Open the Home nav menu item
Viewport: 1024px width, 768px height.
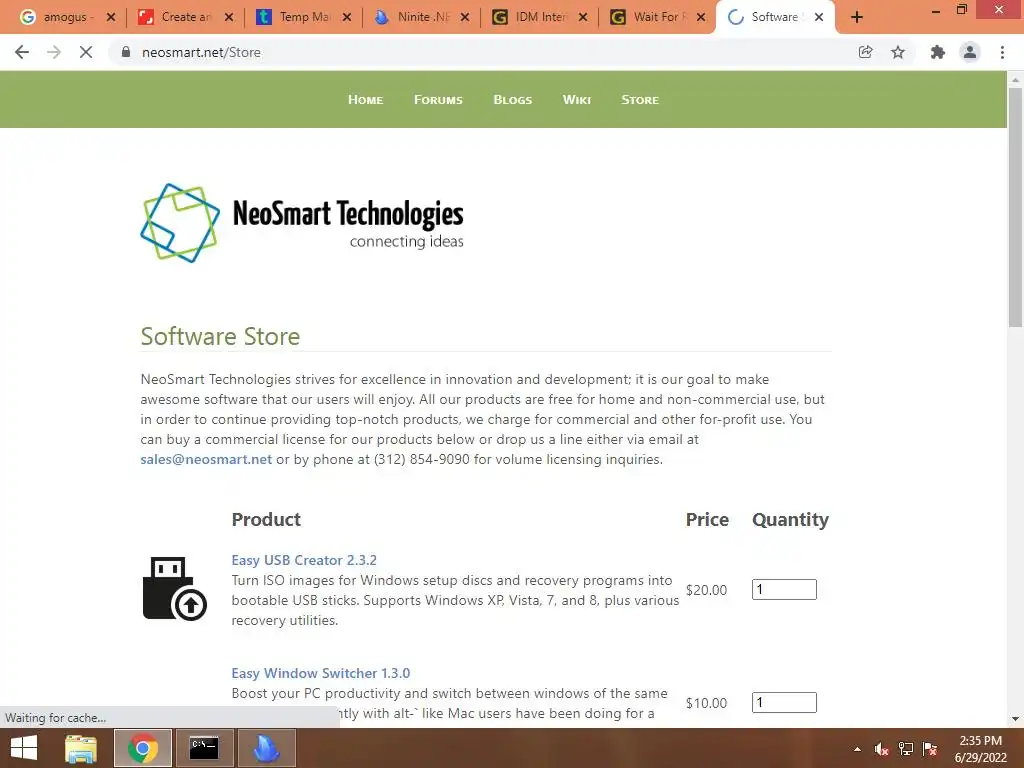tap(365, 100)
